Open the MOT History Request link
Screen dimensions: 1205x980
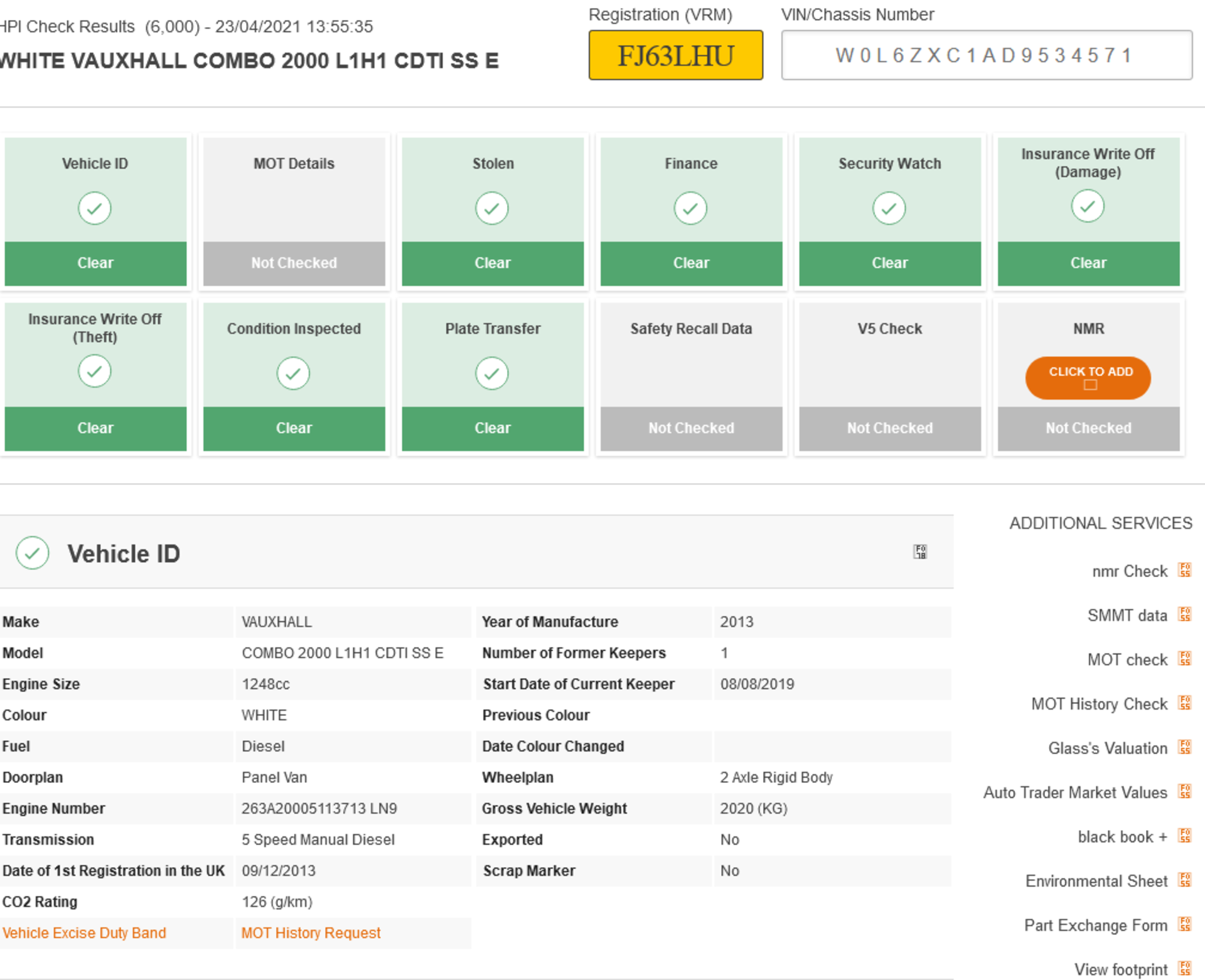point(311,933)
